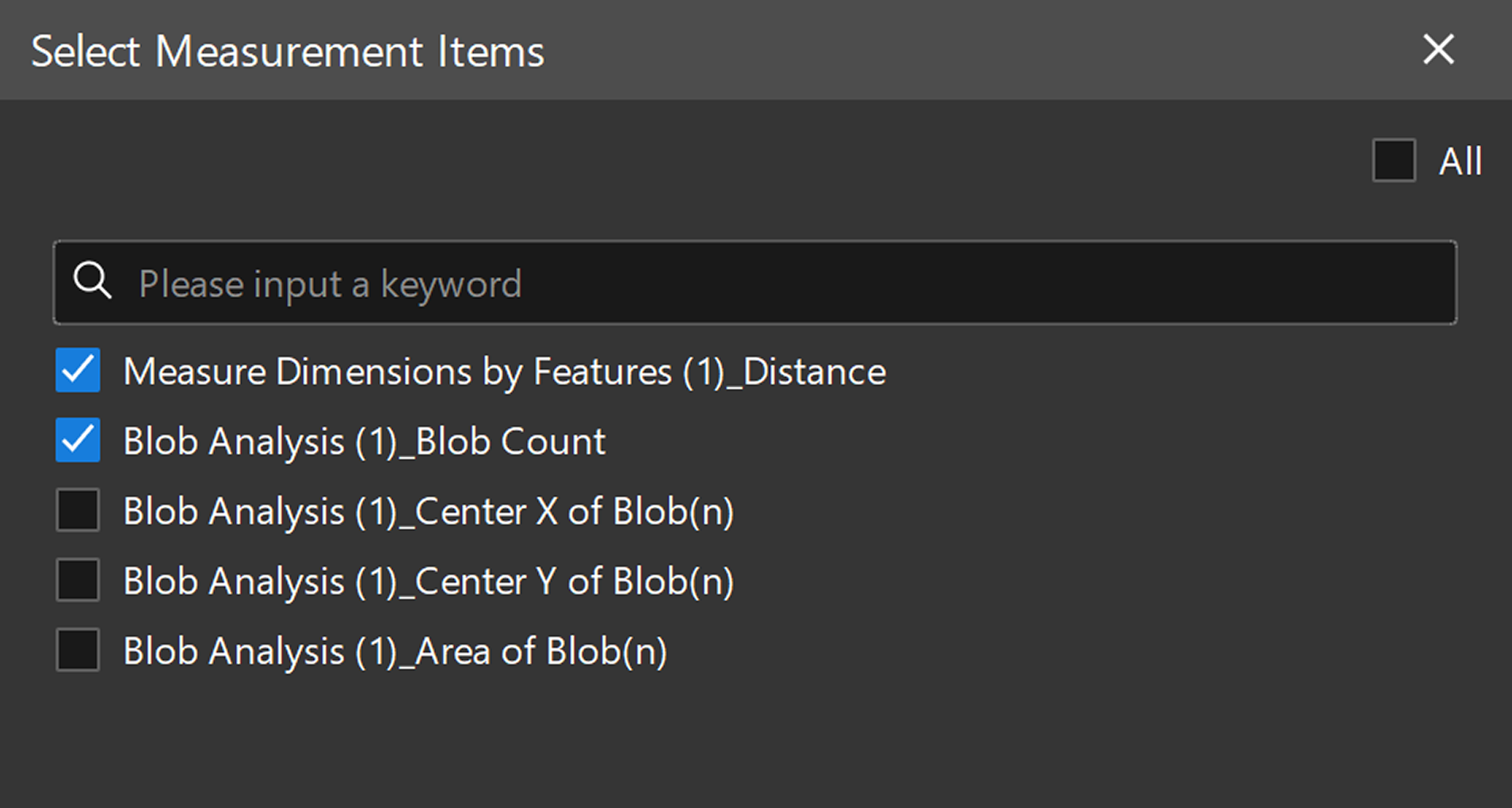Click inside the Please input a keyword box
Viewport: 1512px width, 808px height.
[555, 283]
